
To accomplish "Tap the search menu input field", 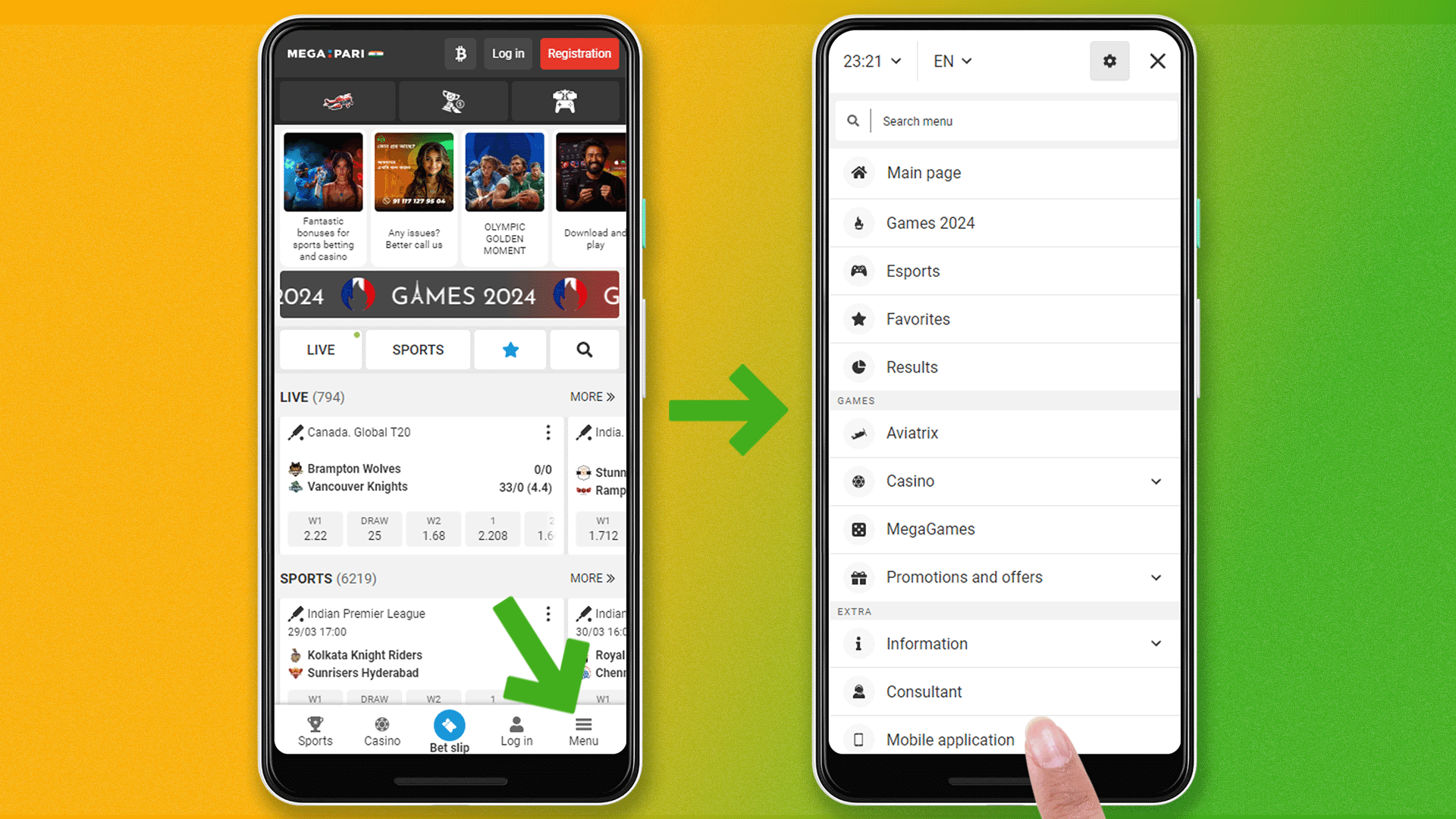I will [1002, 120].
